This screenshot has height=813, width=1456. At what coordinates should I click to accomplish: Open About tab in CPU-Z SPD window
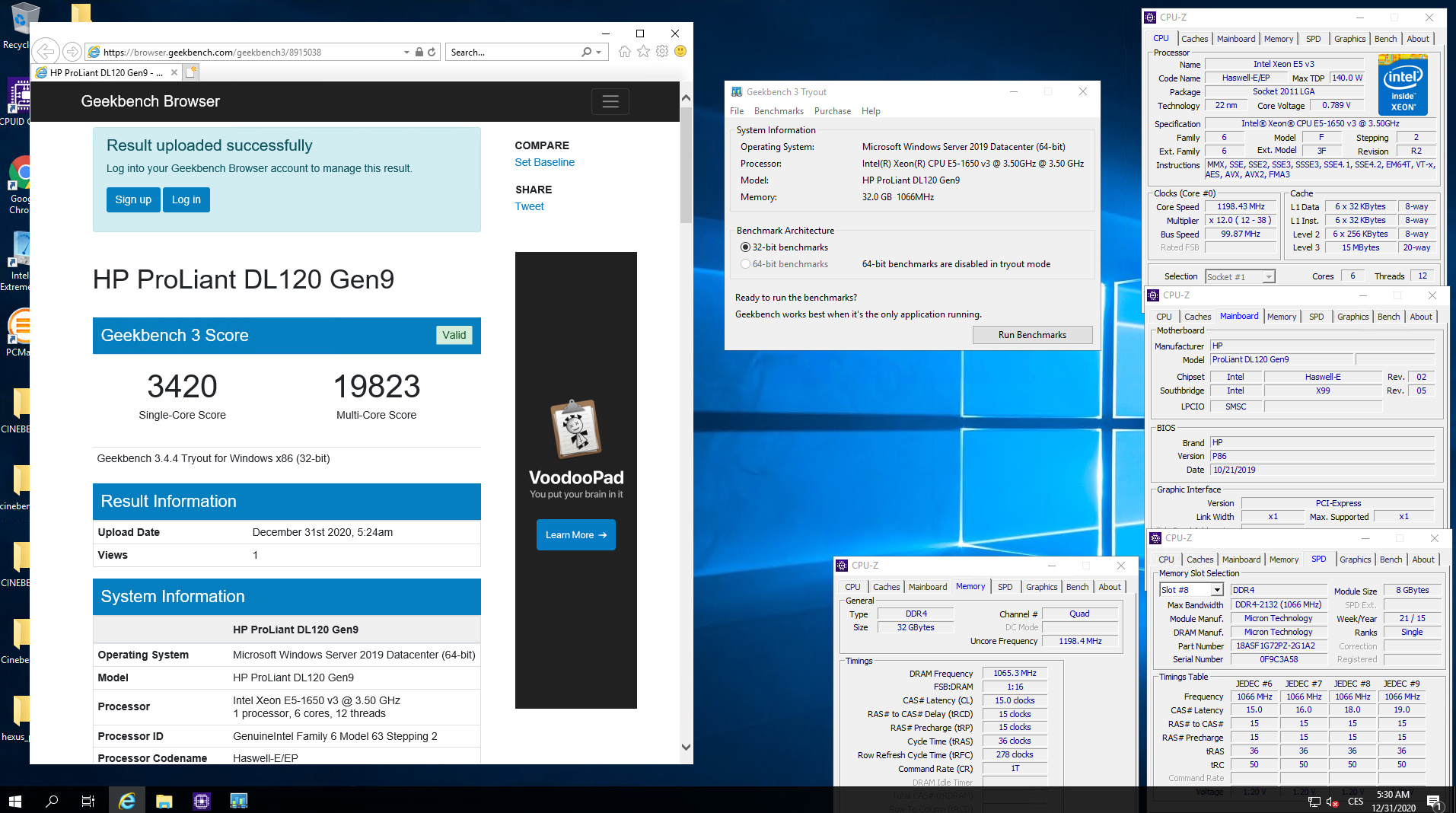1423,560
